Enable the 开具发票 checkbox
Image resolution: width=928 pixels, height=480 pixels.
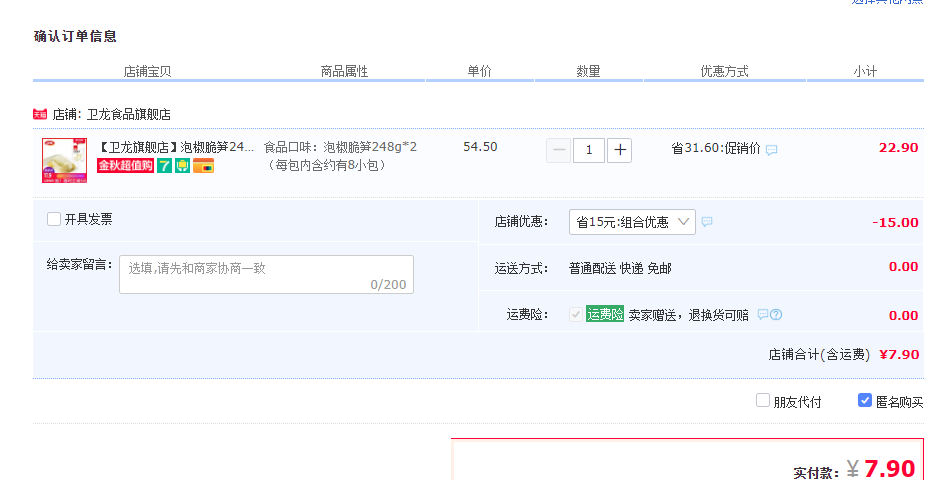[x=54, y=220]
